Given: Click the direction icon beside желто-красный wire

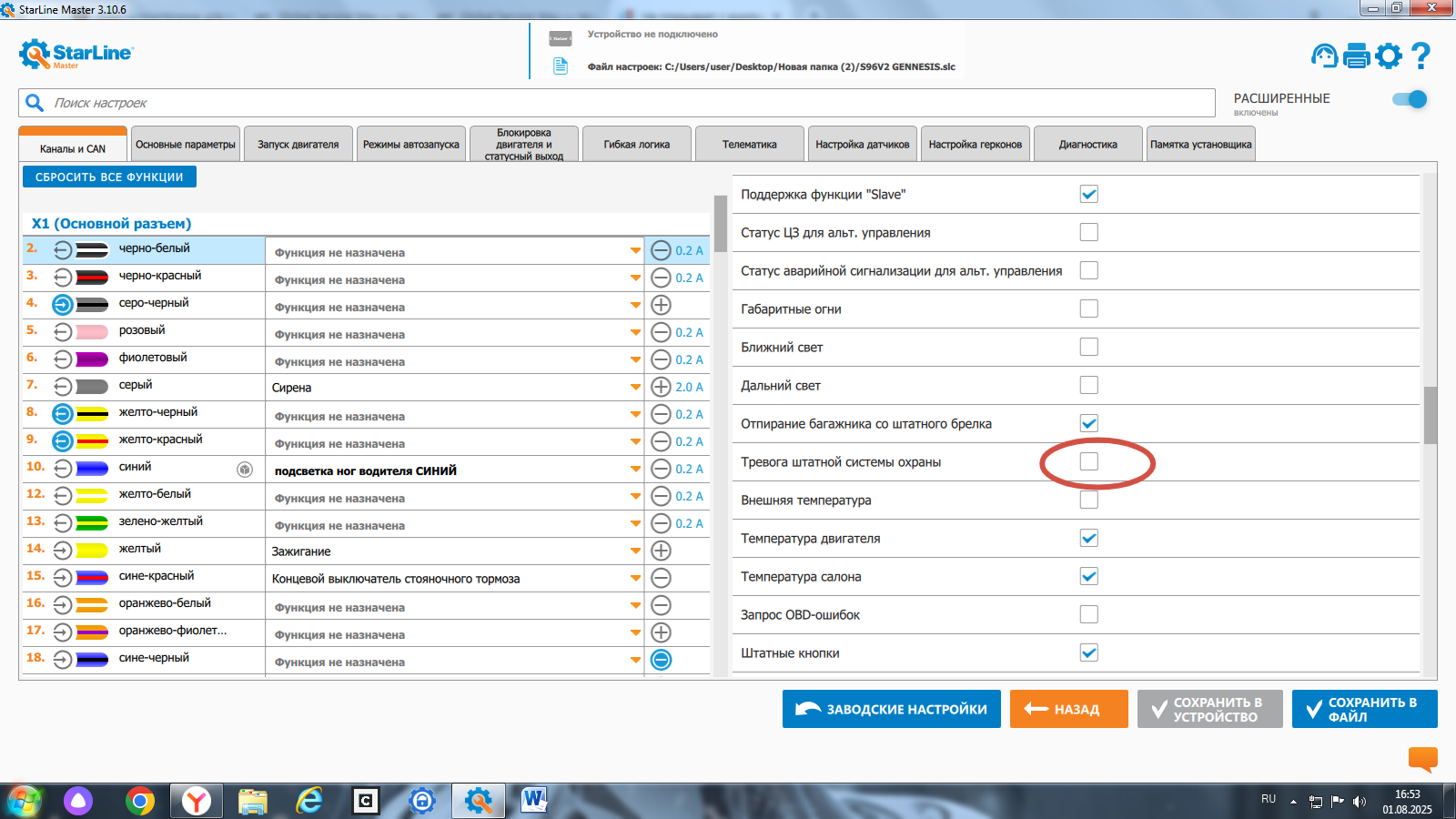Looking at the screenshot, I should [62, 440].
